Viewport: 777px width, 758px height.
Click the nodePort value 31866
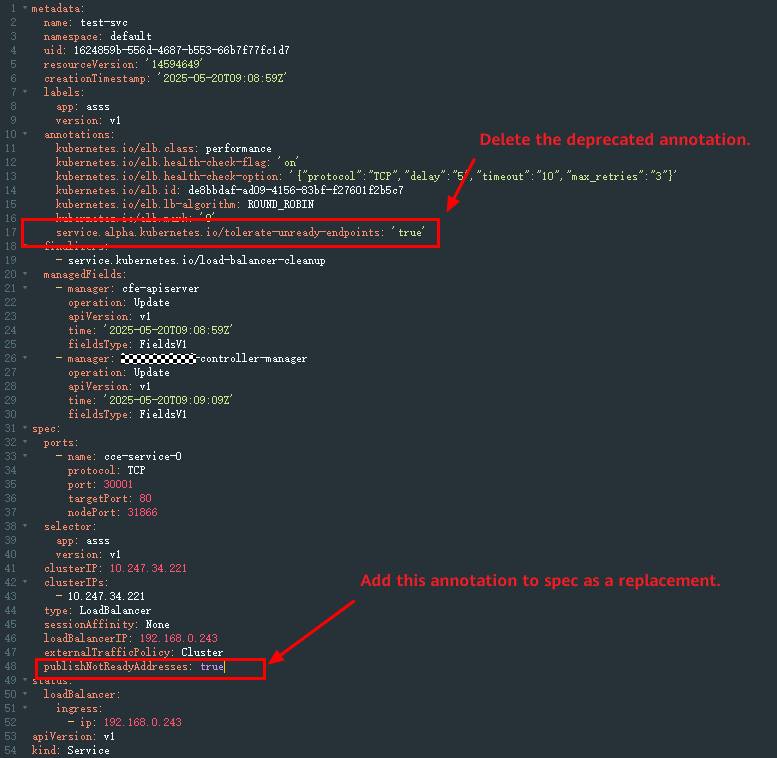click(142, 512)
